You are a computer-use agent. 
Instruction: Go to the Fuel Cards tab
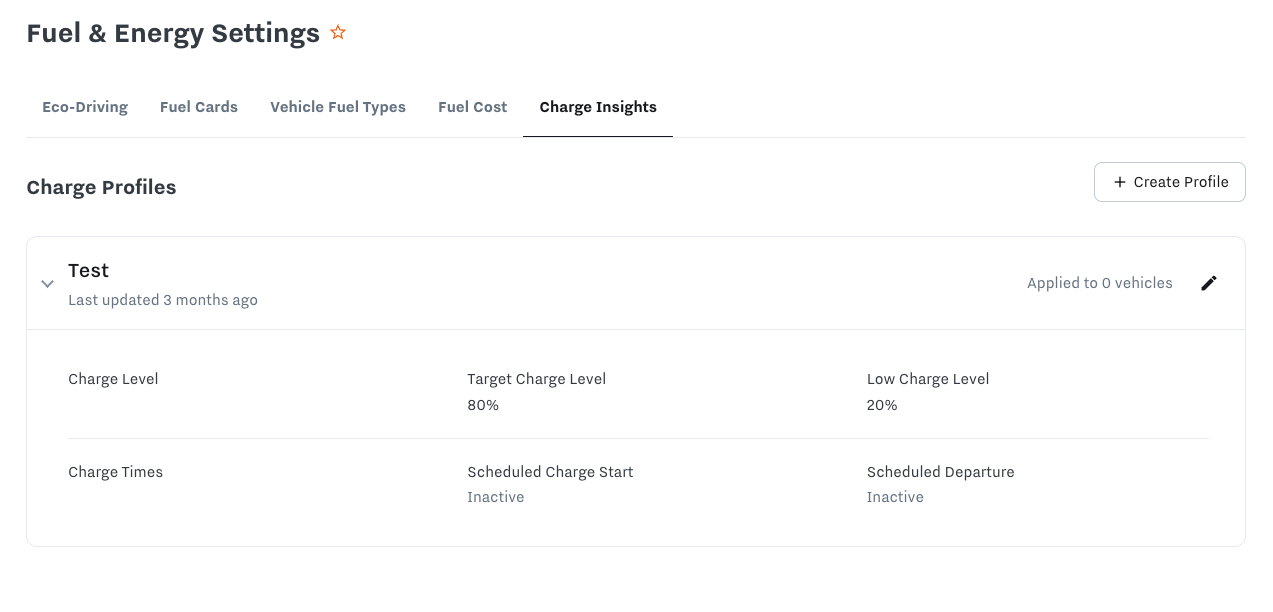coord(198,107)
